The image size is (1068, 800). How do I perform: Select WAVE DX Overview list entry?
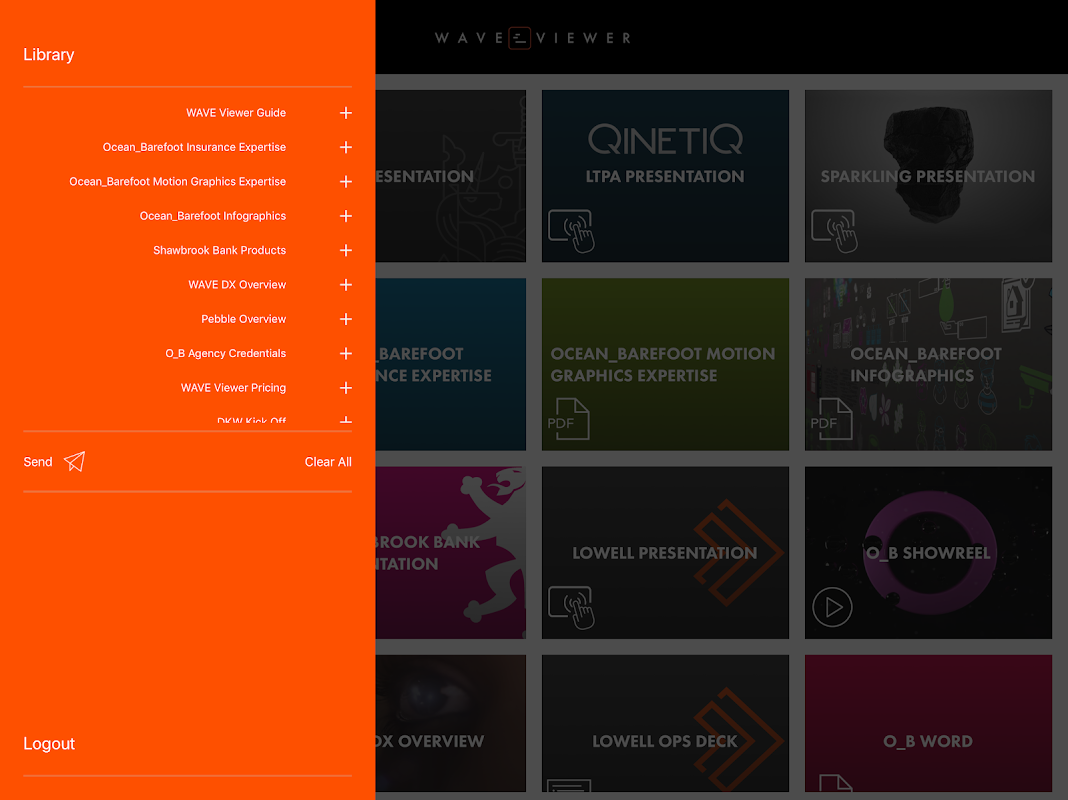click(237, 285)
